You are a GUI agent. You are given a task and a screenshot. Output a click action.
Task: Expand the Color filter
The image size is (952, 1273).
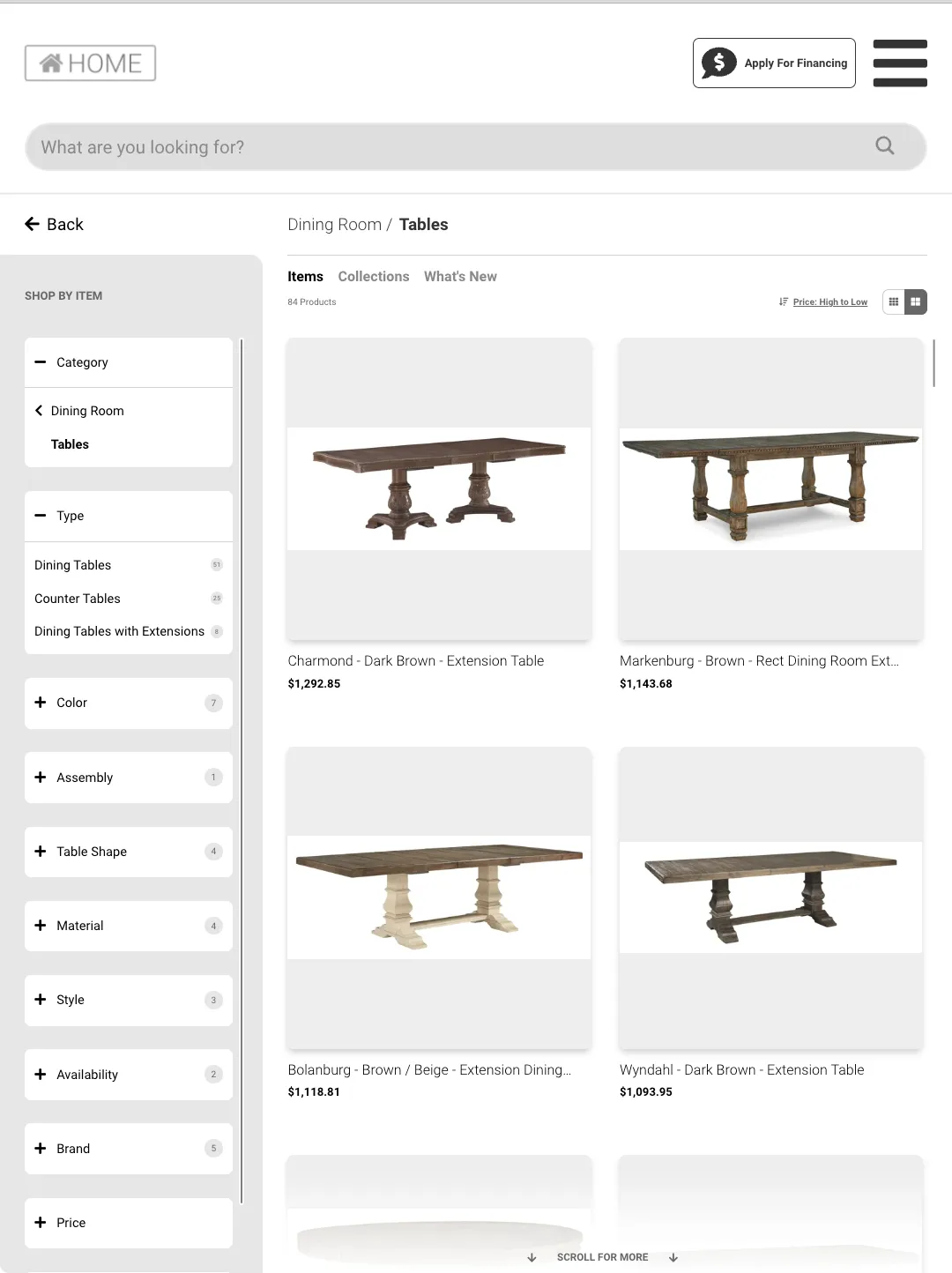tap(129, 703)
